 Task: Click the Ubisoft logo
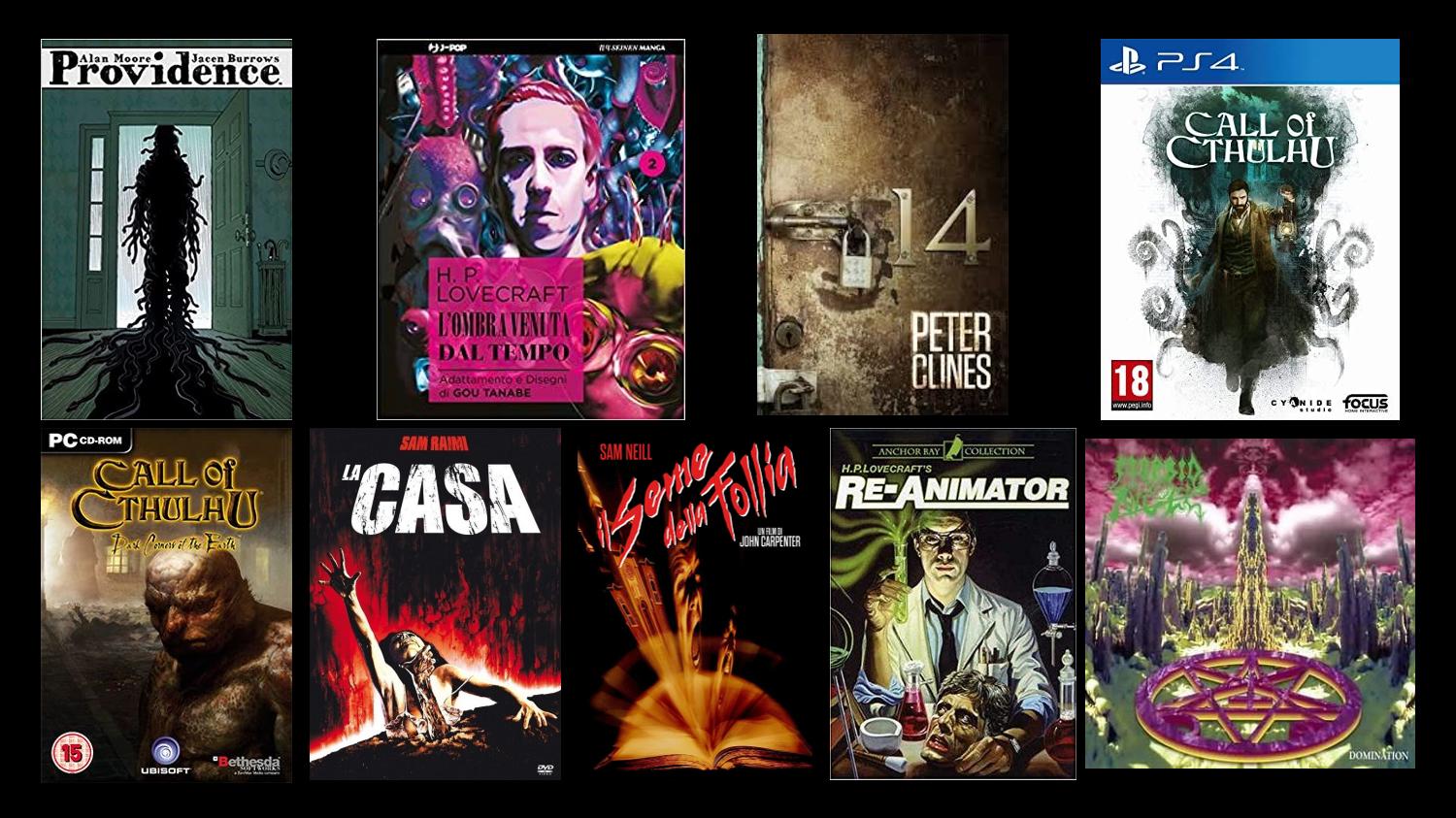[160, 754]
